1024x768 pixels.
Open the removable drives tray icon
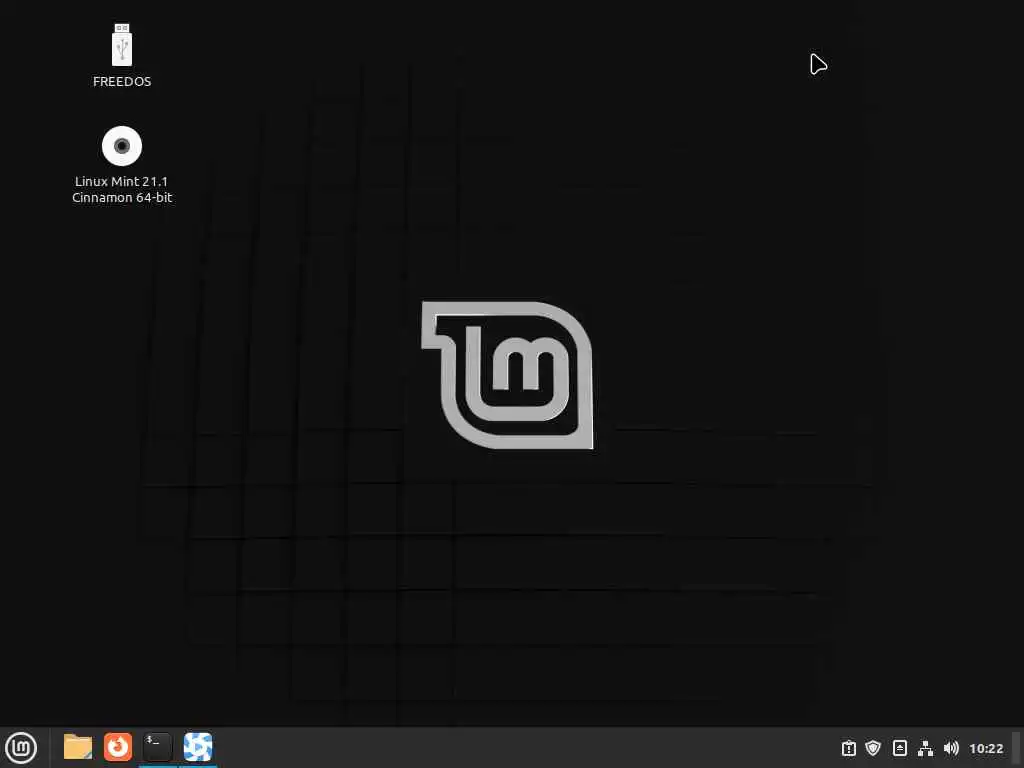(899, 748)
